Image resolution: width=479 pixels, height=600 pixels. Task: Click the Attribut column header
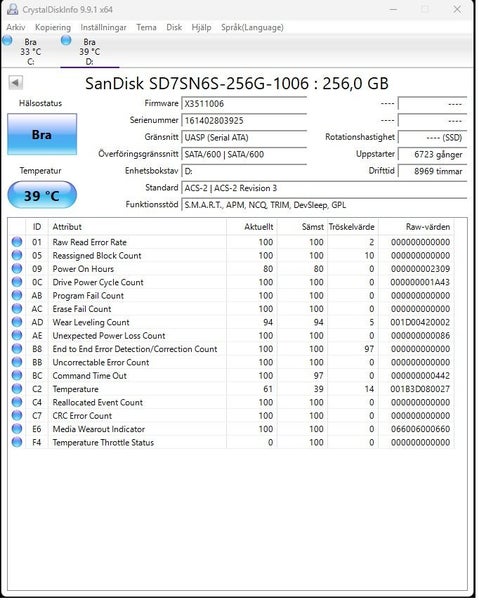coord(137,227)
